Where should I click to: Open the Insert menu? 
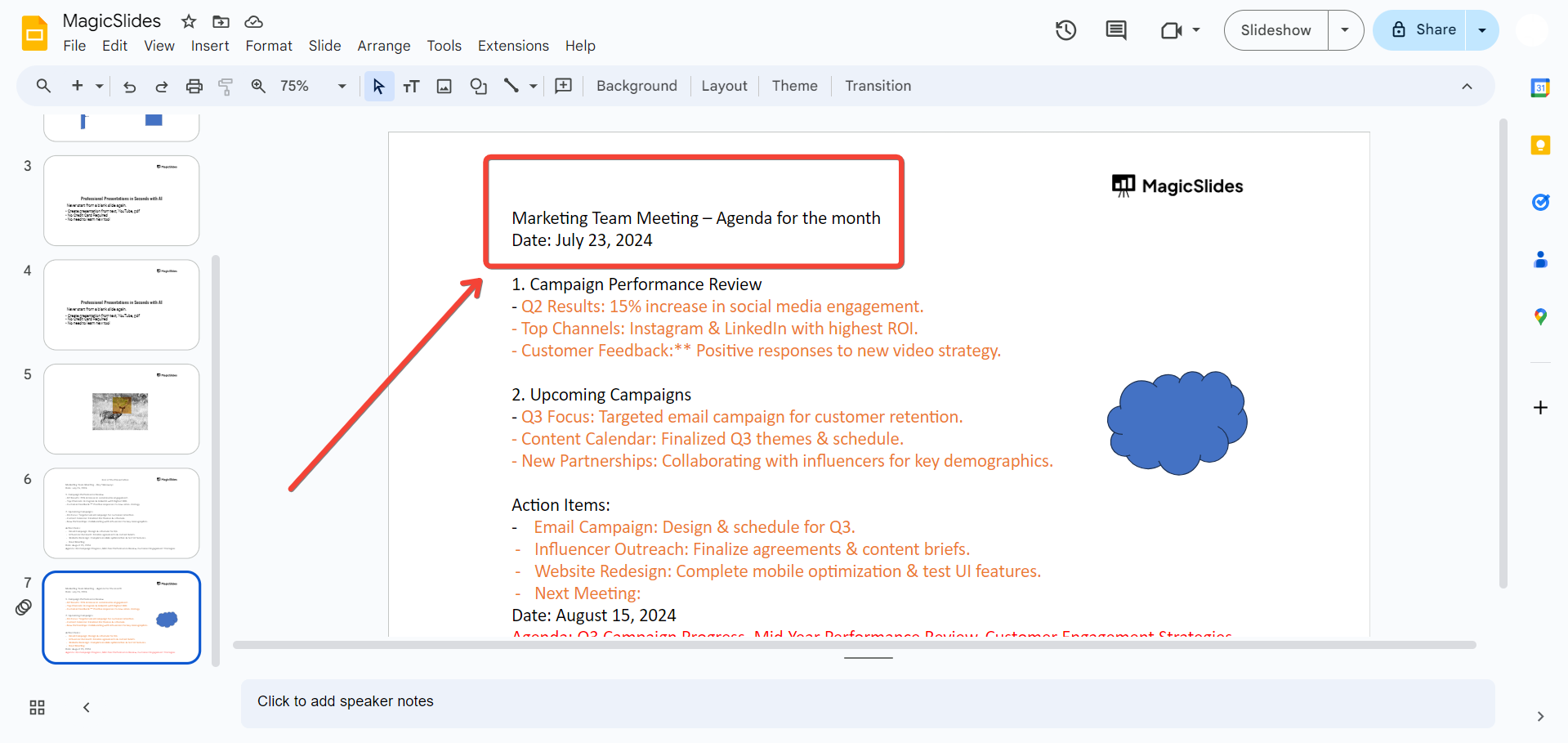pos(210,46)
